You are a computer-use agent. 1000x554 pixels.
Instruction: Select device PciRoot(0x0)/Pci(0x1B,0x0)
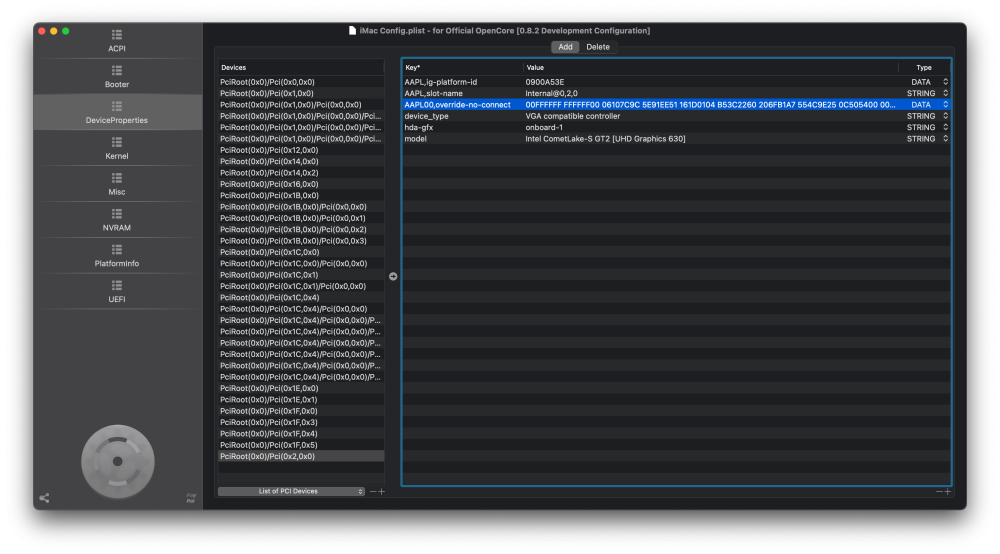(x=300, y=196)
